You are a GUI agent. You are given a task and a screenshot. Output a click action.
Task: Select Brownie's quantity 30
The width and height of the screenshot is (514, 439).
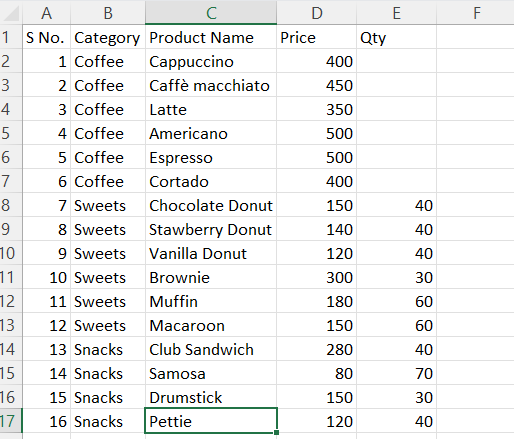(x=396, y=277)
